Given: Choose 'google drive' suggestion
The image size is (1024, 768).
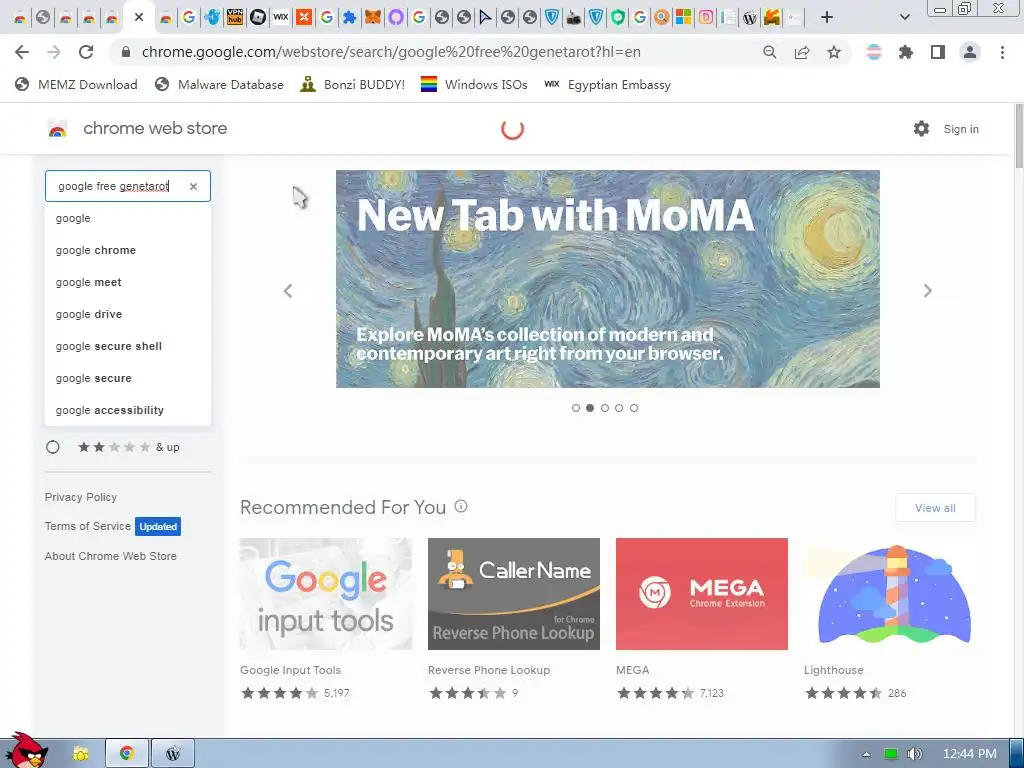Looking at the screenshot, I should click(x=128, y=314).
